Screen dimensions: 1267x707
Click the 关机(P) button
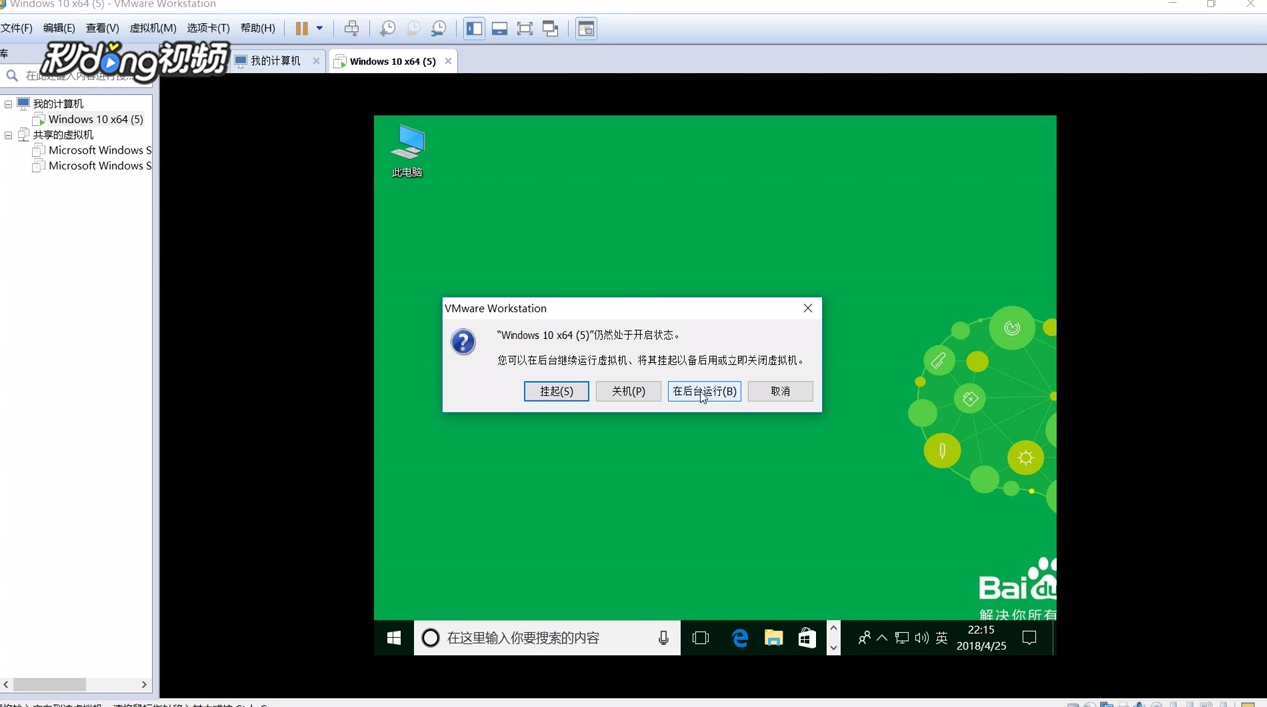628,391
